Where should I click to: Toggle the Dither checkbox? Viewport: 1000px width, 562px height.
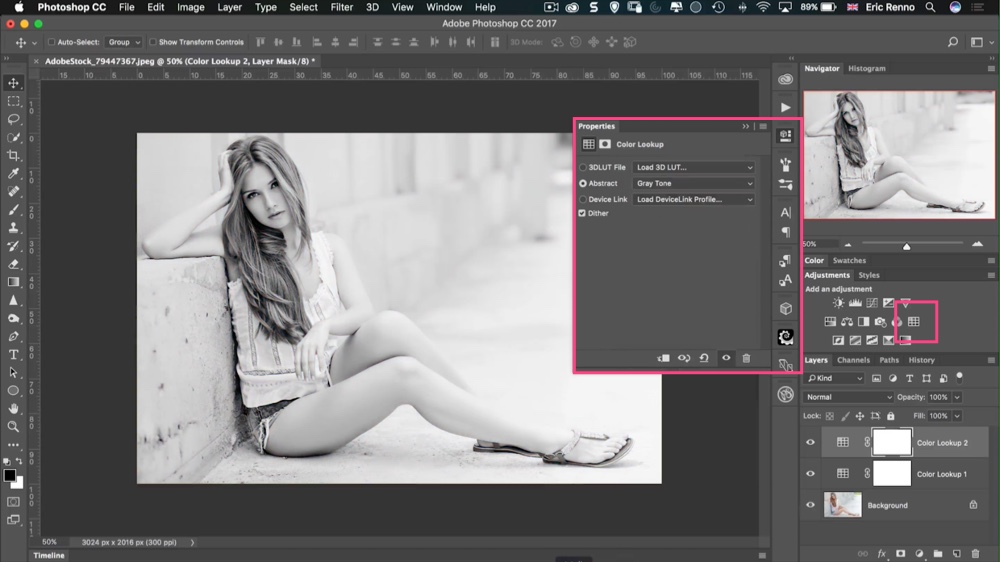tap(583, 213)
